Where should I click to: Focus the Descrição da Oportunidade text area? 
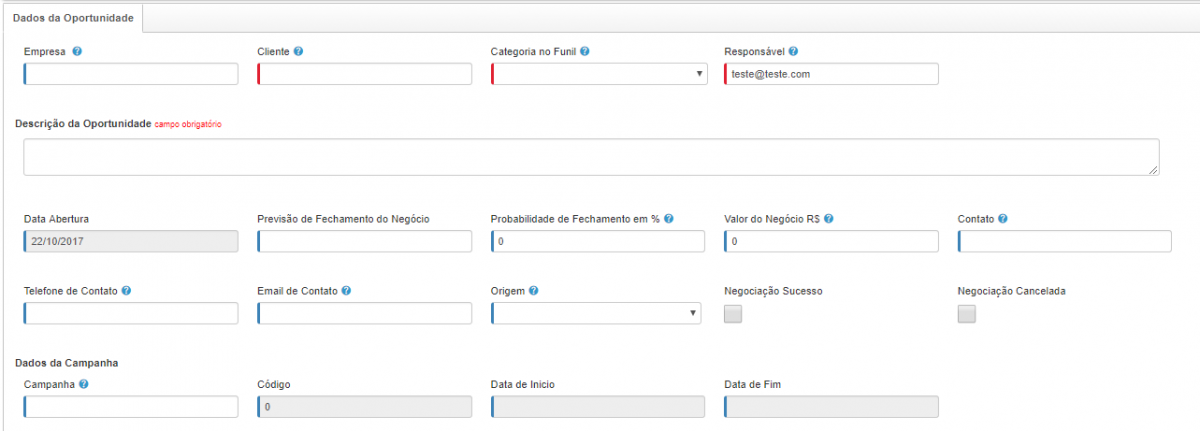[591, 157]
